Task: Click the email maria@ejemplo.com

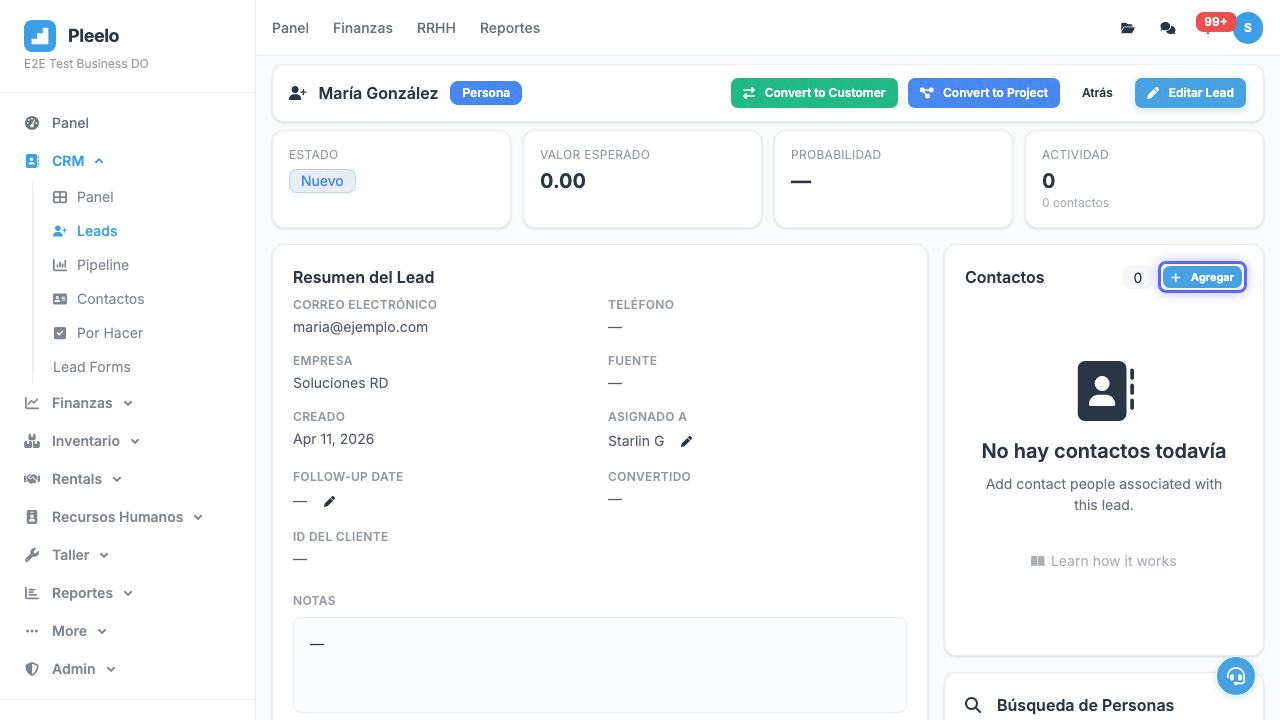Action: pos(360,327)
